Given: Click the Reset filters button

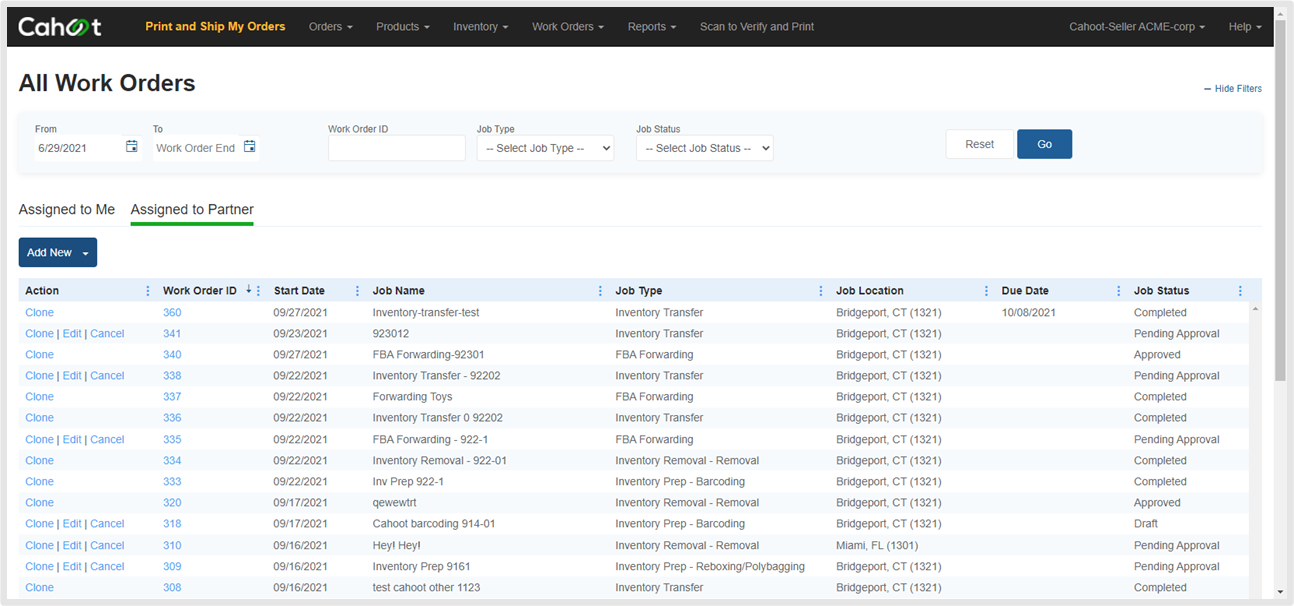Looking at the screenshot, I should 980,144.
